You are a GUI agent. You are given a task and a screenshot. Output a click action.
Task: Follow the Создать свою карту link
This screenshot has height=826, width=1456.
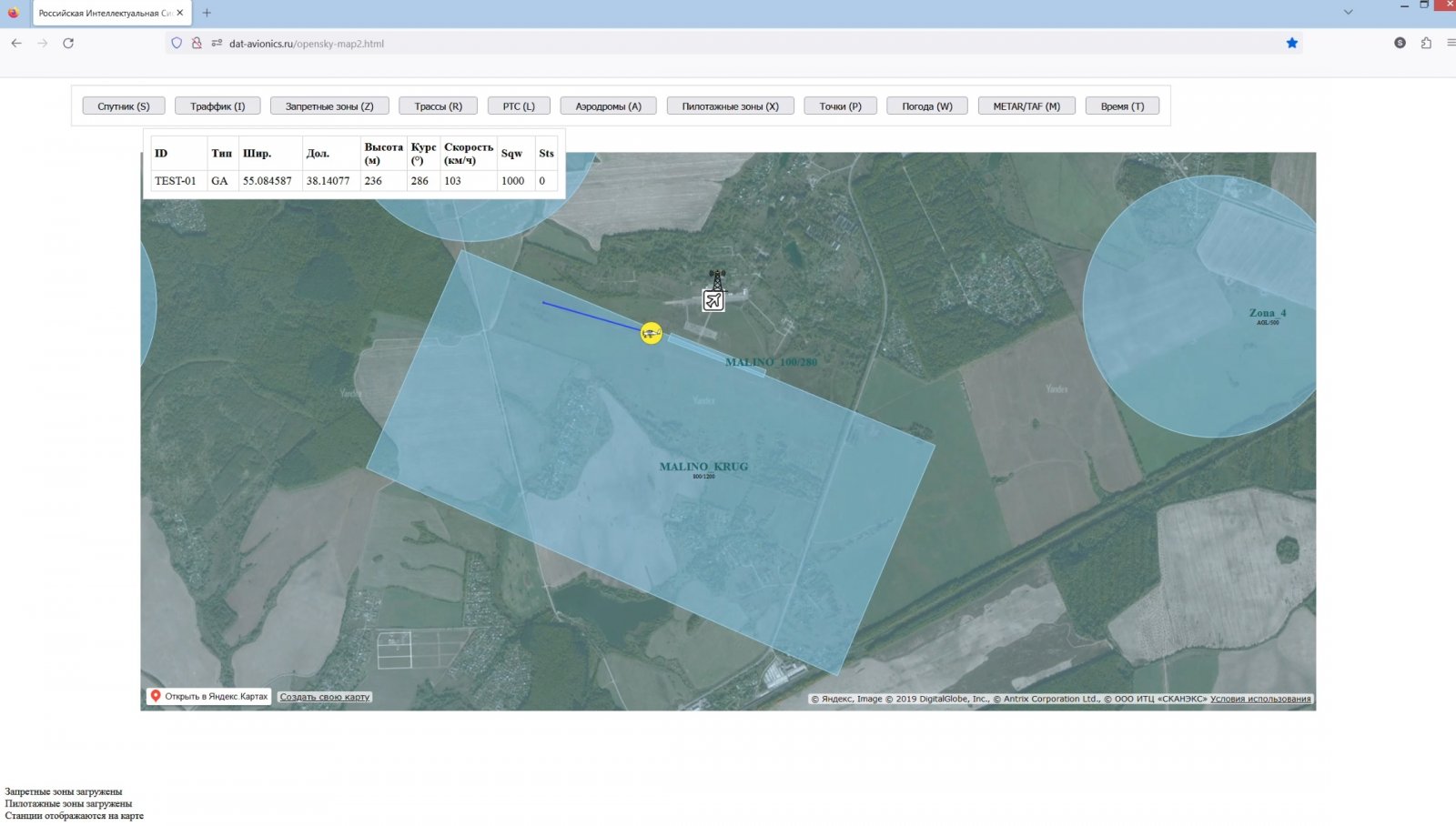pyautogui.click(x=325, y=697)
